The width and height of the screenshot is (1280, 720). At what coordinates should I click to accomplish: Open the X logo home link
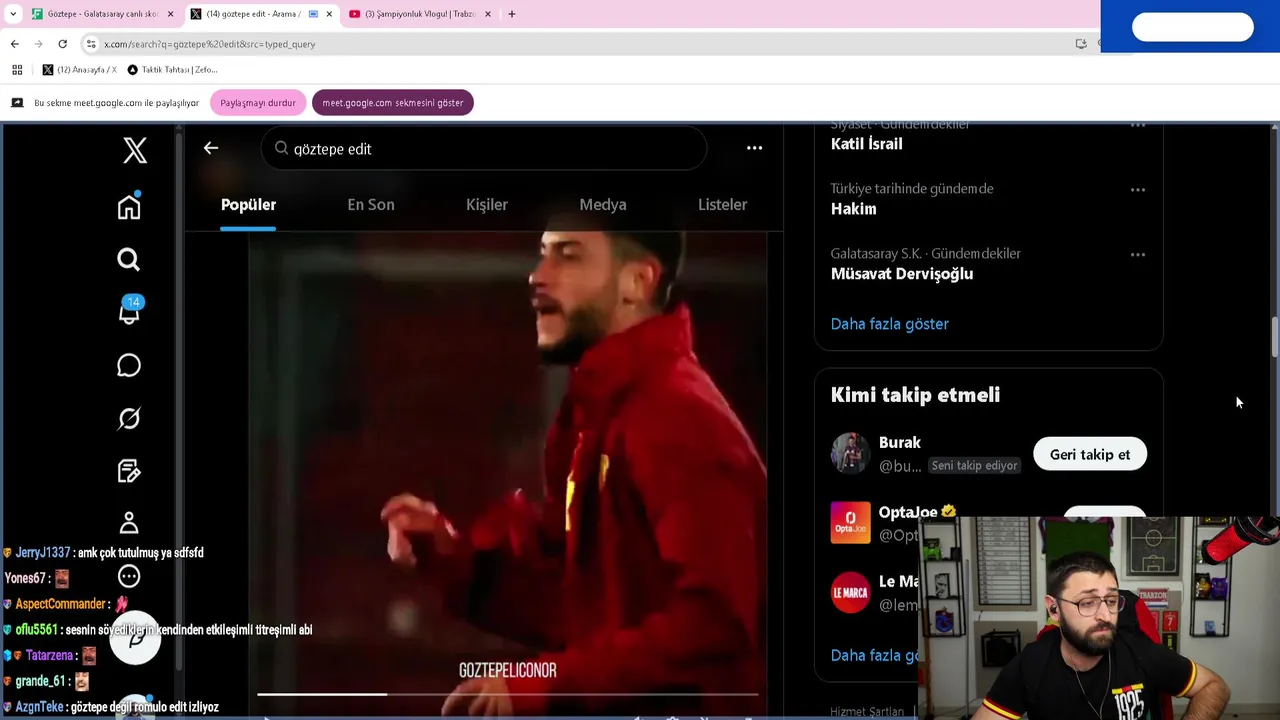(135, 150)
